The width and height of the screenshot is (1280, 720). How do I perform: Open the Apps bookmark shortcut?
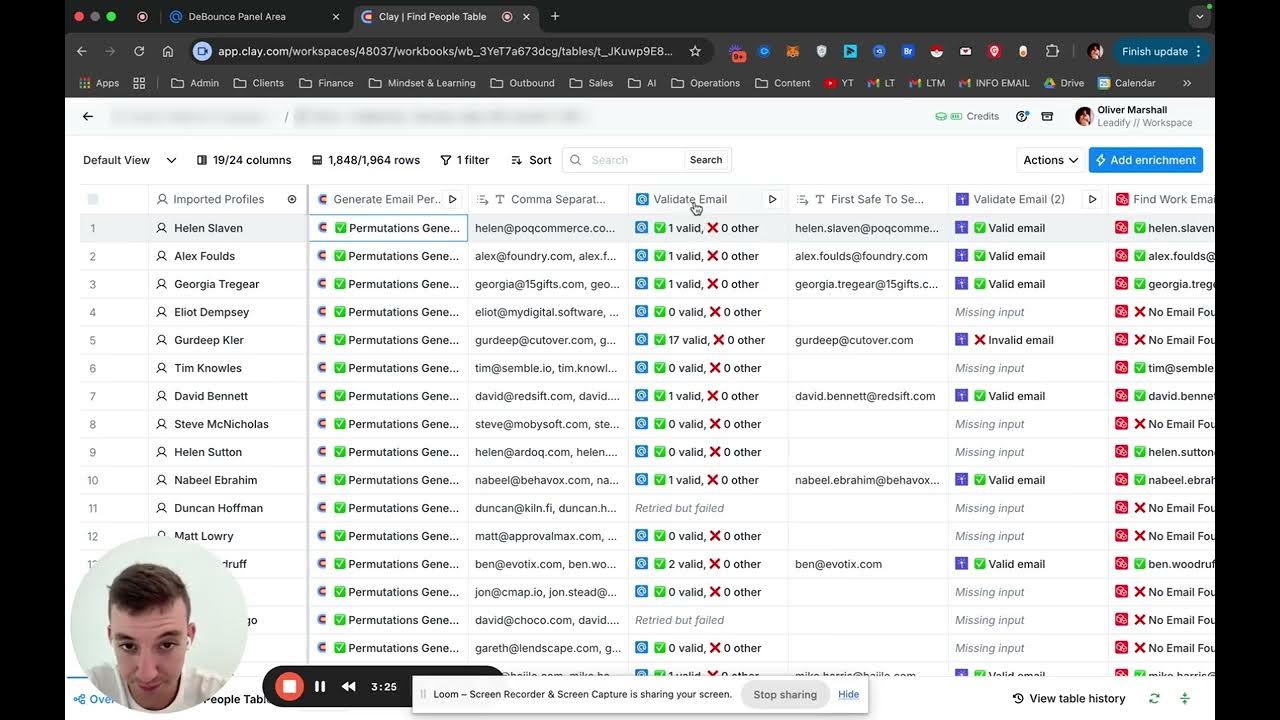pyautogui.click(x=99, y=83)
